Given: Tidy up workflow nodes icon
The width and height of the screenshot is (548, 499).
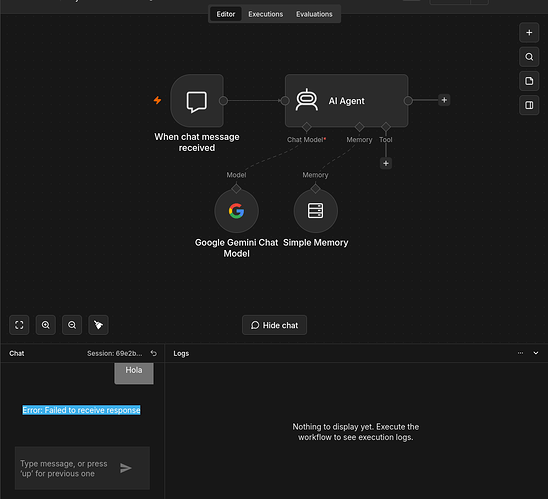Looking at the screenshot, I should (x=99, y=325).
